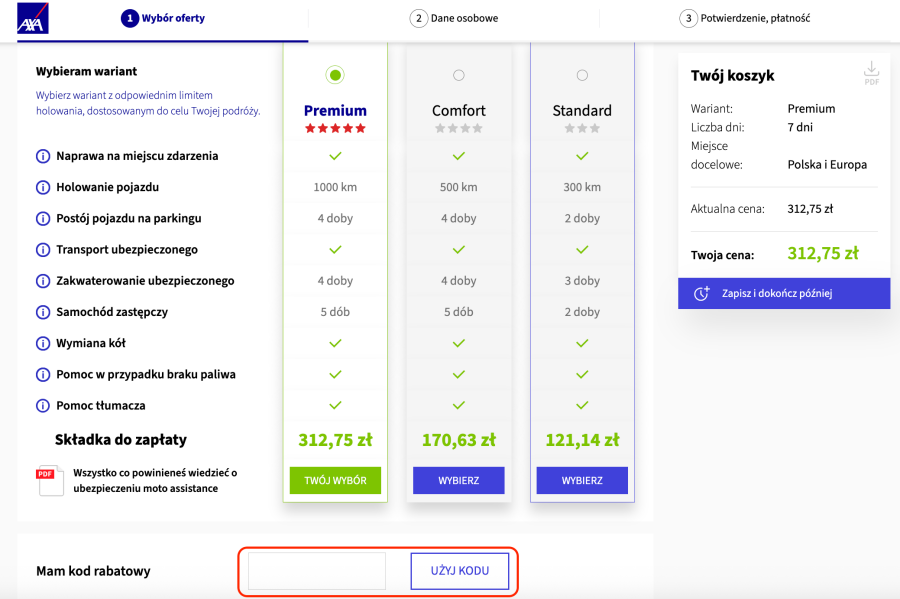This screenshot has width=900, height=599.
Task: Click UŻYJ KODU button
Action: click(x=460, y=571)
